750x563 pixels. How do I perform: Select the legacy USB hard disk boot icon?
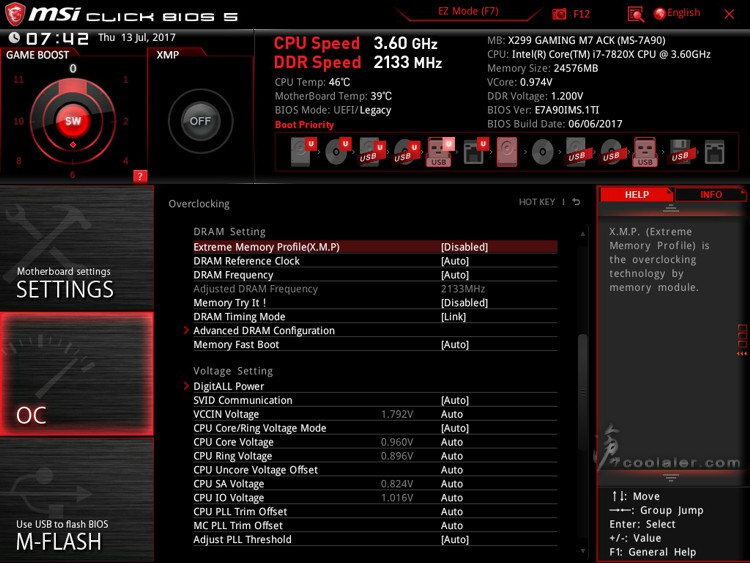pyautogui.click(x=577, y=152)
